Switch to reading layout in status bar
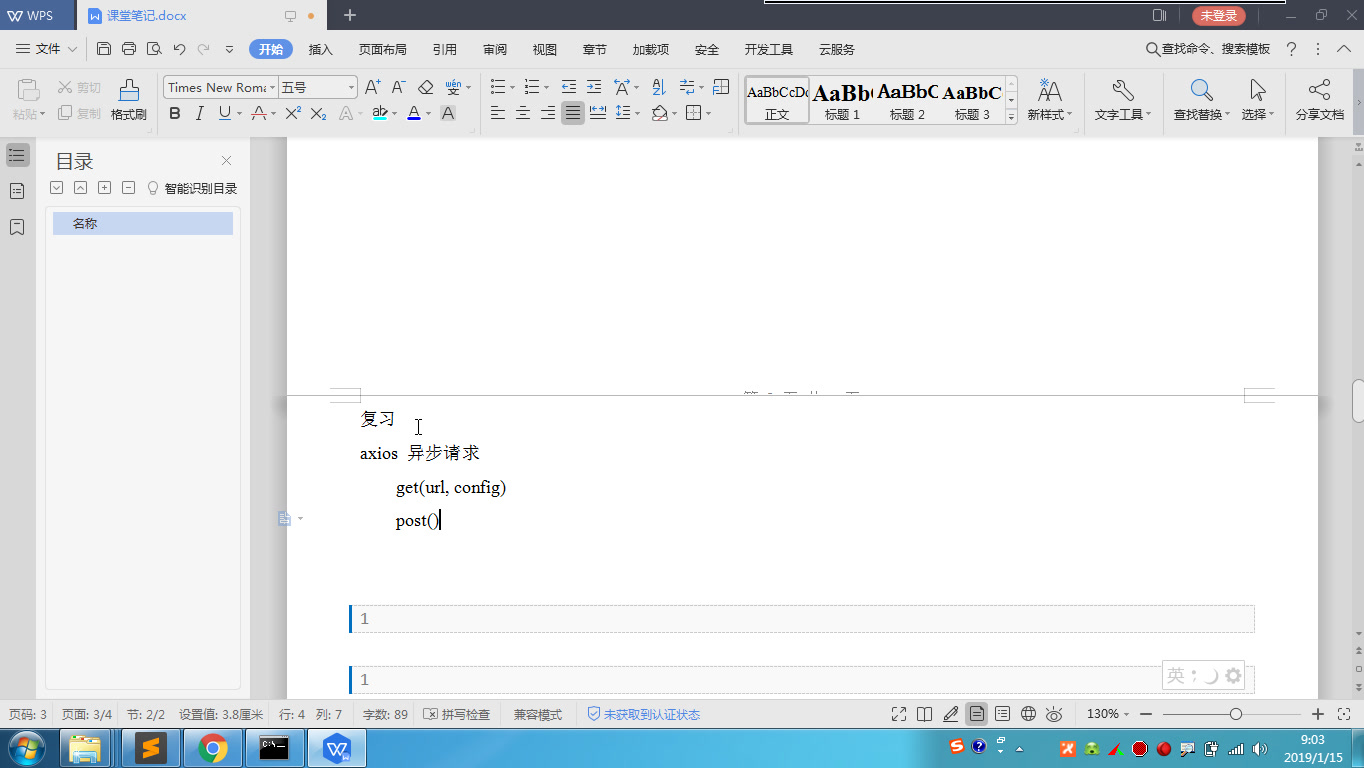The width and height of the screenshot is (1364, 768). [925, 714]
